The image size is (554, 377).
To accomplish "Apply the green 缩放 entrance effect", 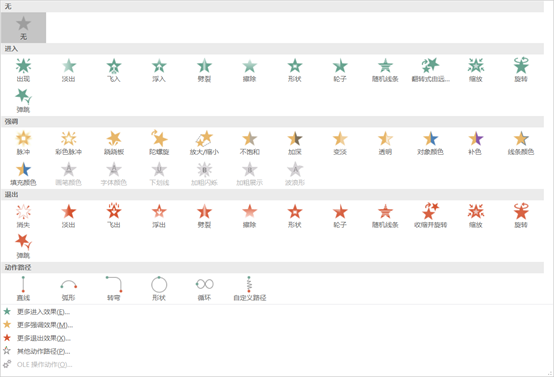I will pos(476,70).
